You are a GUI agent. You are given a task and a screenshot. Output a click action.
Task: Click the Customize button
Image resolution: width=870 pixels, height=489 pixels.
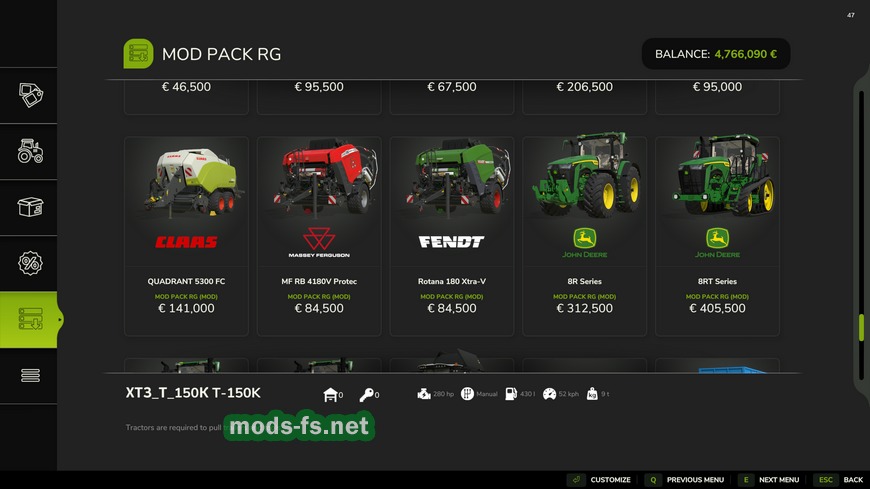pyautogui.click(x=599, y=480)
